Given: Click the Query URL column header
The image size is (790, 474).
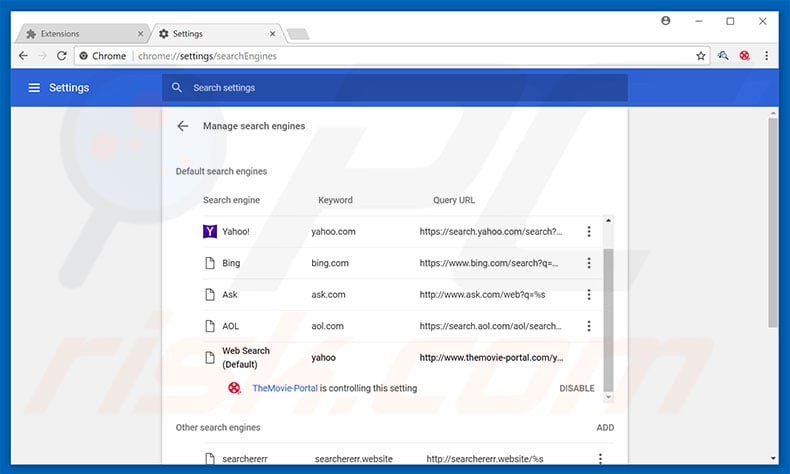Looking at the screenshot, I should 453,200.
